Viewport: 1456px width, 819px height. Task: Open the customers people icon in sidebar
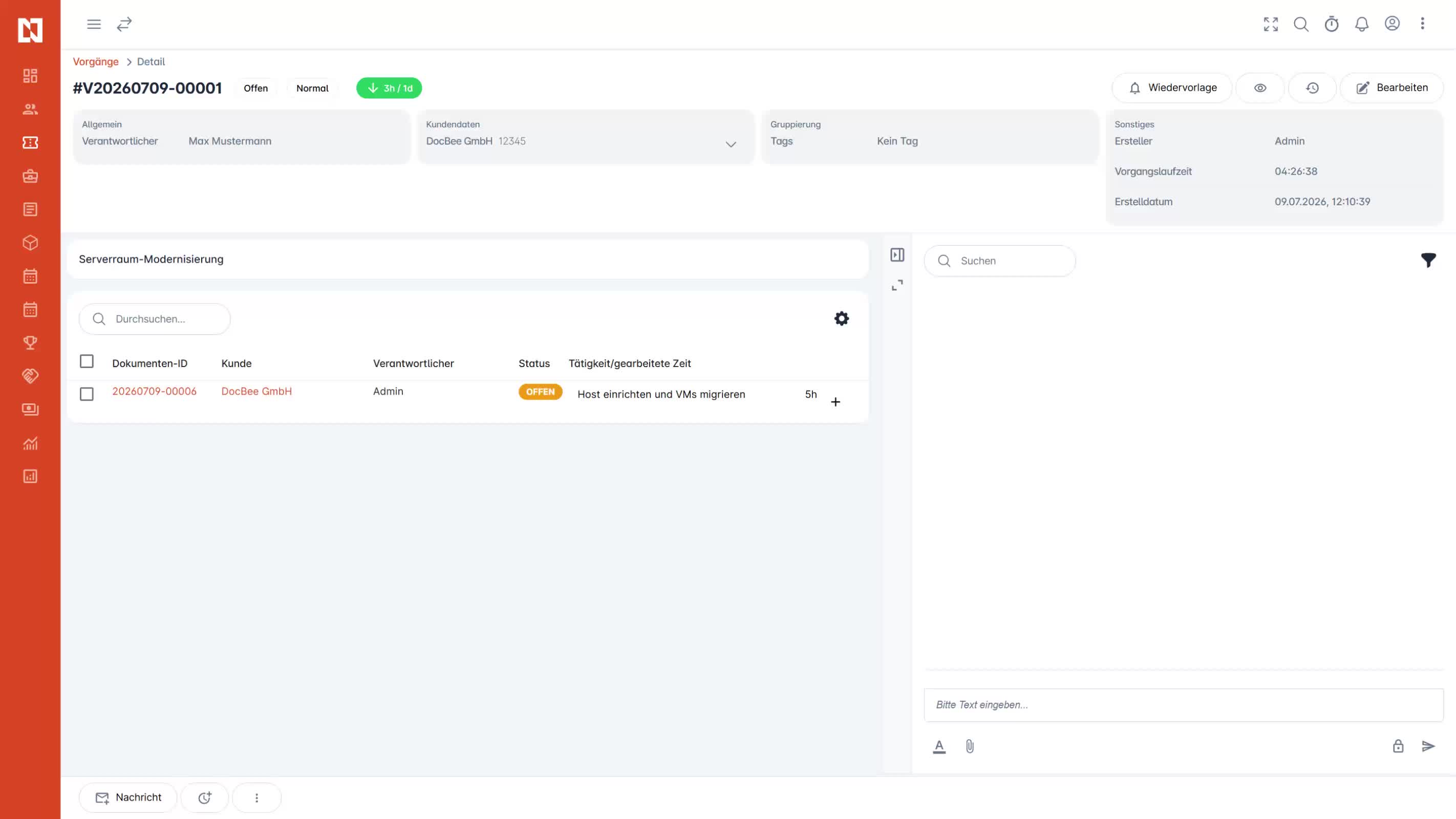coord(30,109)
